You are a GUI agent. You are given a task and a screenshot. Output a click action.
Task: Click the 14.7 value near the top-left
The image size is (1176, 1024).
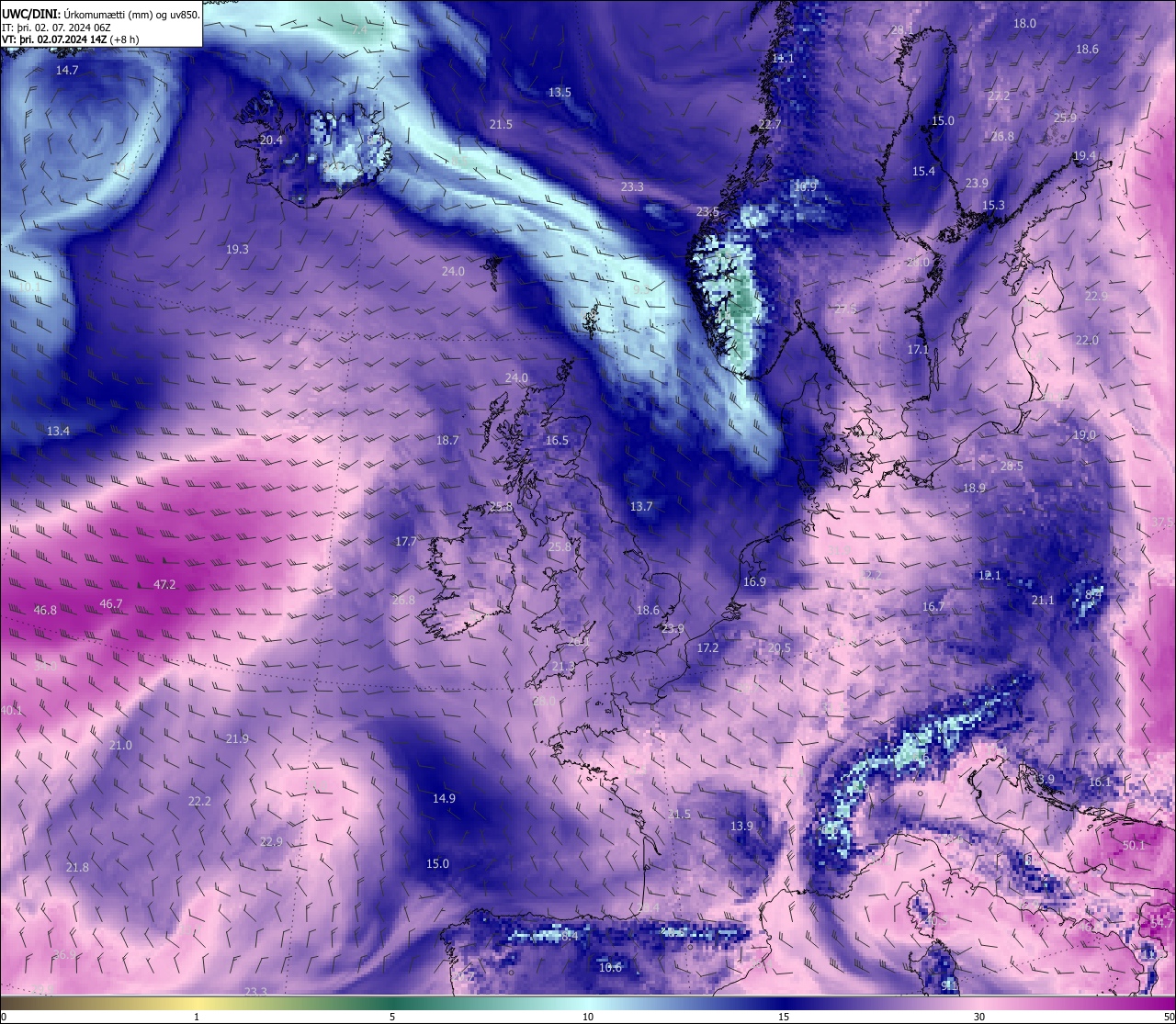(x=67, y=70)
